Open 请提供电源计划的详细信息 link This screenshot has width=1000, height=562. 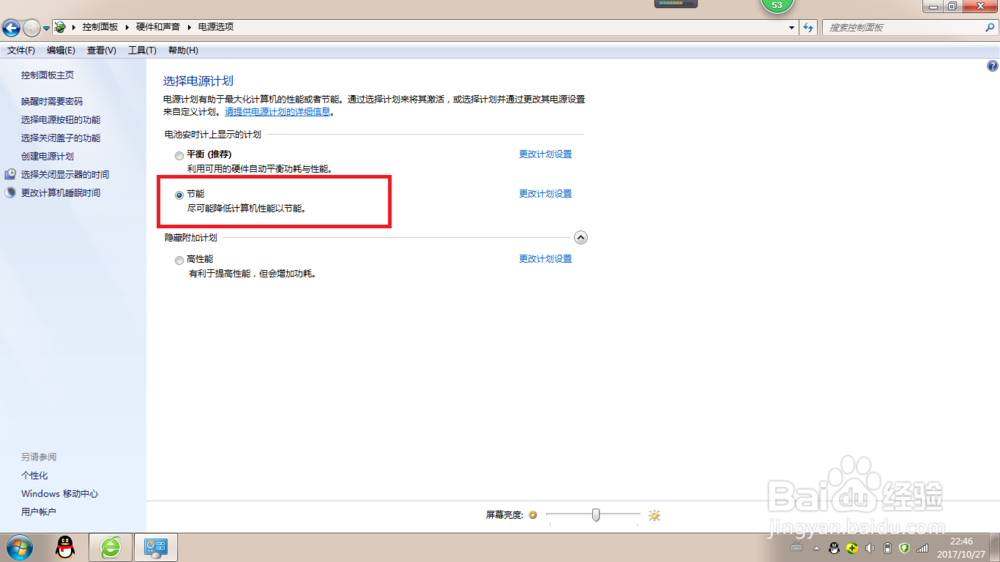[x=277, y=112]
